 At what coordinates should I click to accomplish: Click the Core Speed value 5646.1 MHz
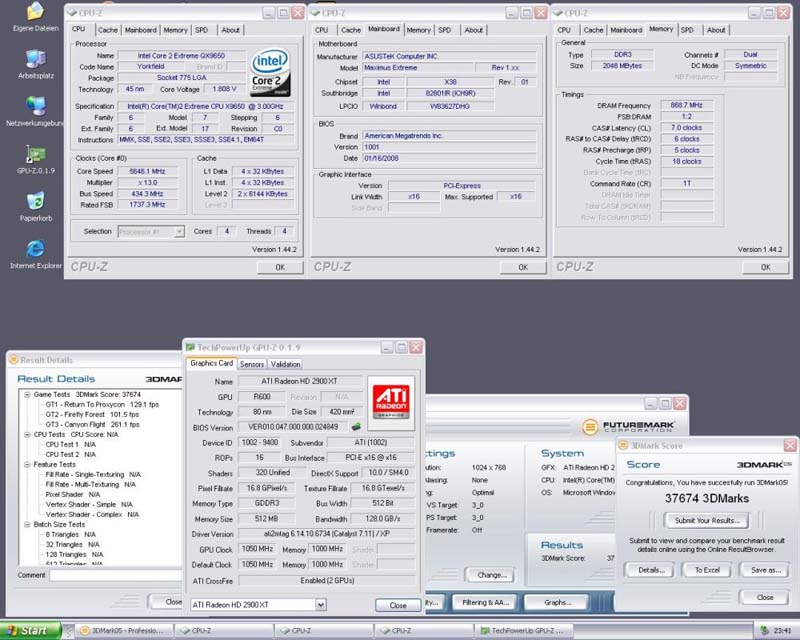pyautogui.click(x=147, y=171)
